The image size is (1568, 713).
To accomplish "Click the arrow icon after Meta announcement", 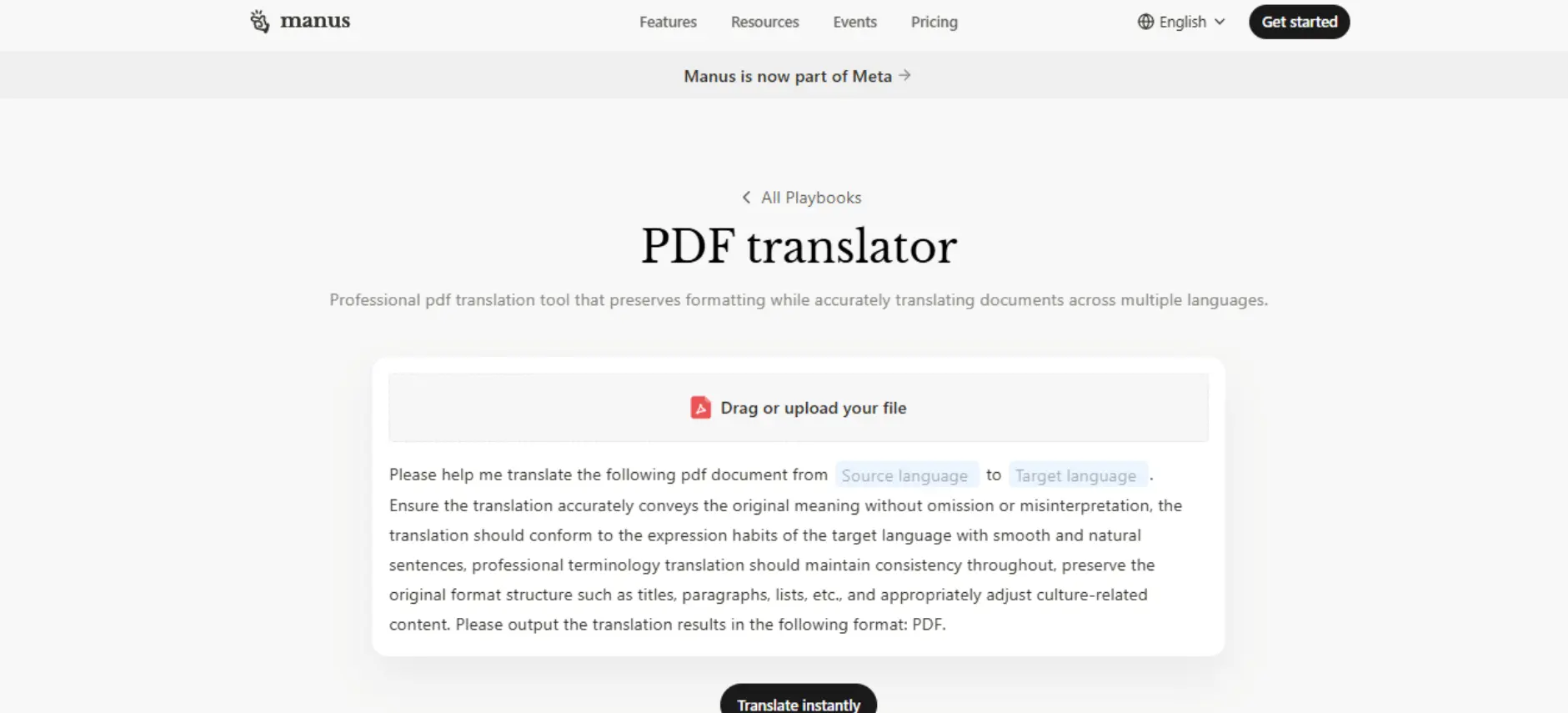I will (904, 75).
